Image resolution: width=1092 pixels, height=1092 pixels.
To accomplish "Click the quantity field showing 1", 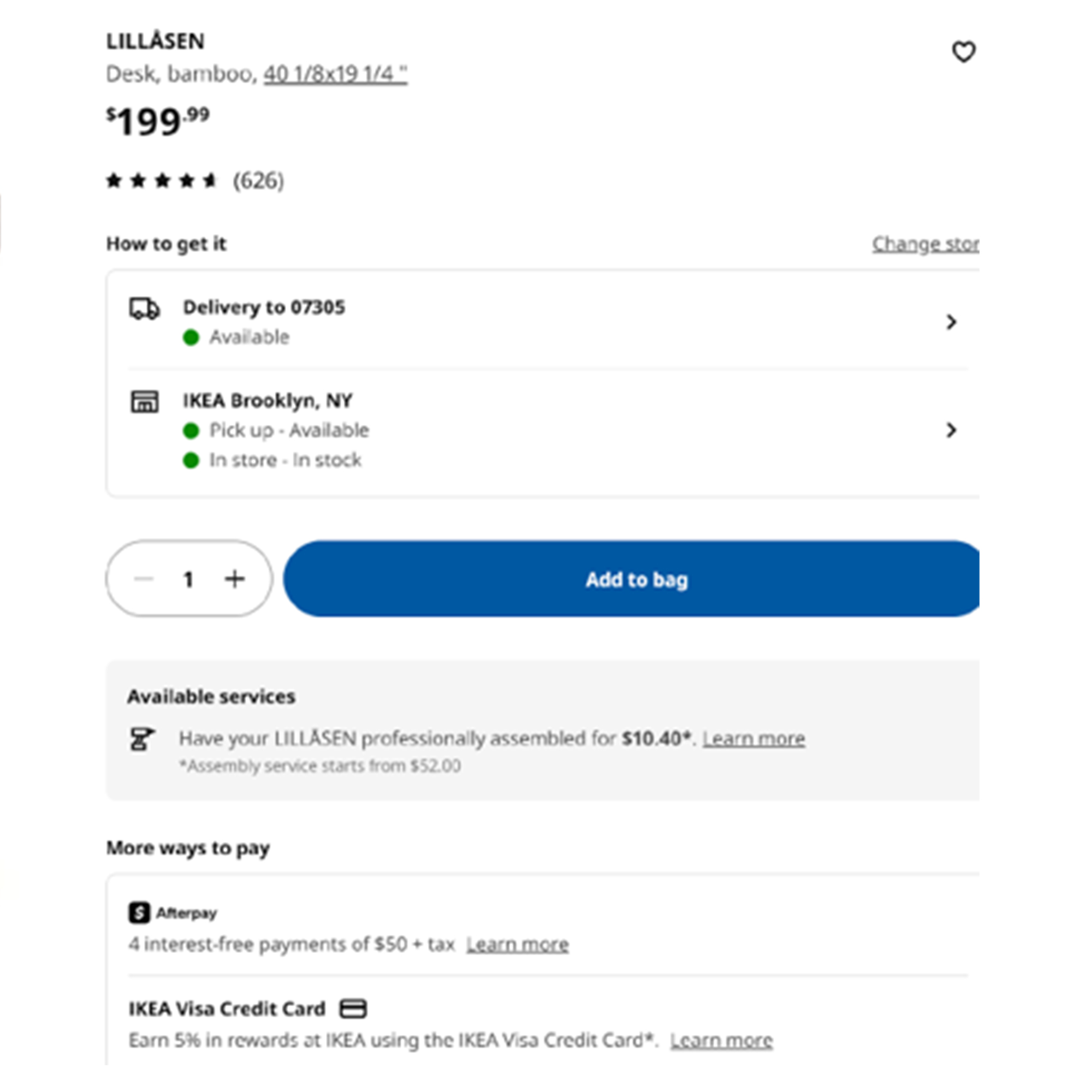I will pyautogui.click(x=188, y=579).
